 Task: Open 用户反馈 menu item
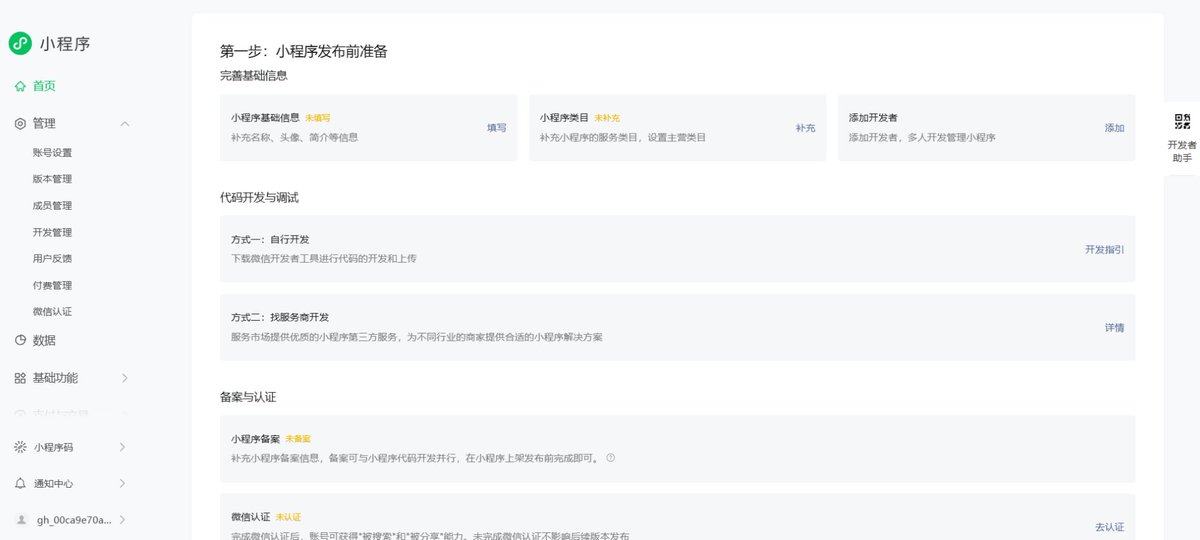click(52, 259)
